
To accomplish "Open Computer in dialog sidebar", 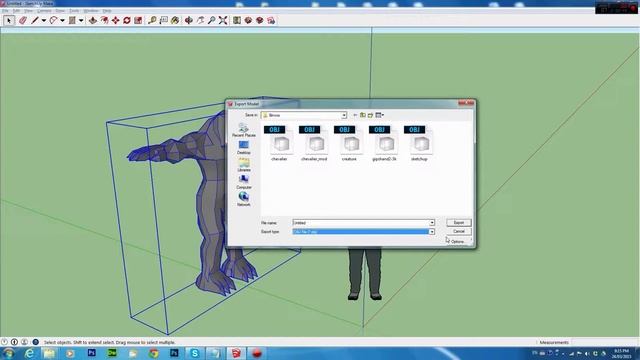I will pyautogui.click(x=244, y=182).
